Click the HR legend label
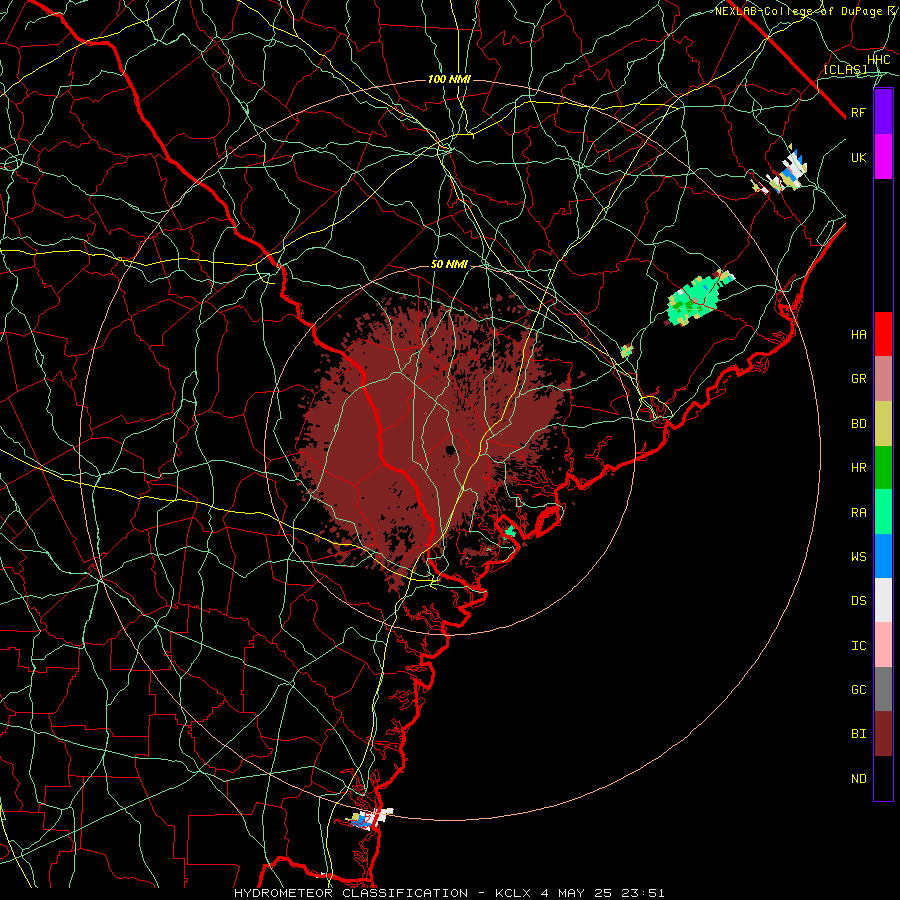 pos(858,468)
